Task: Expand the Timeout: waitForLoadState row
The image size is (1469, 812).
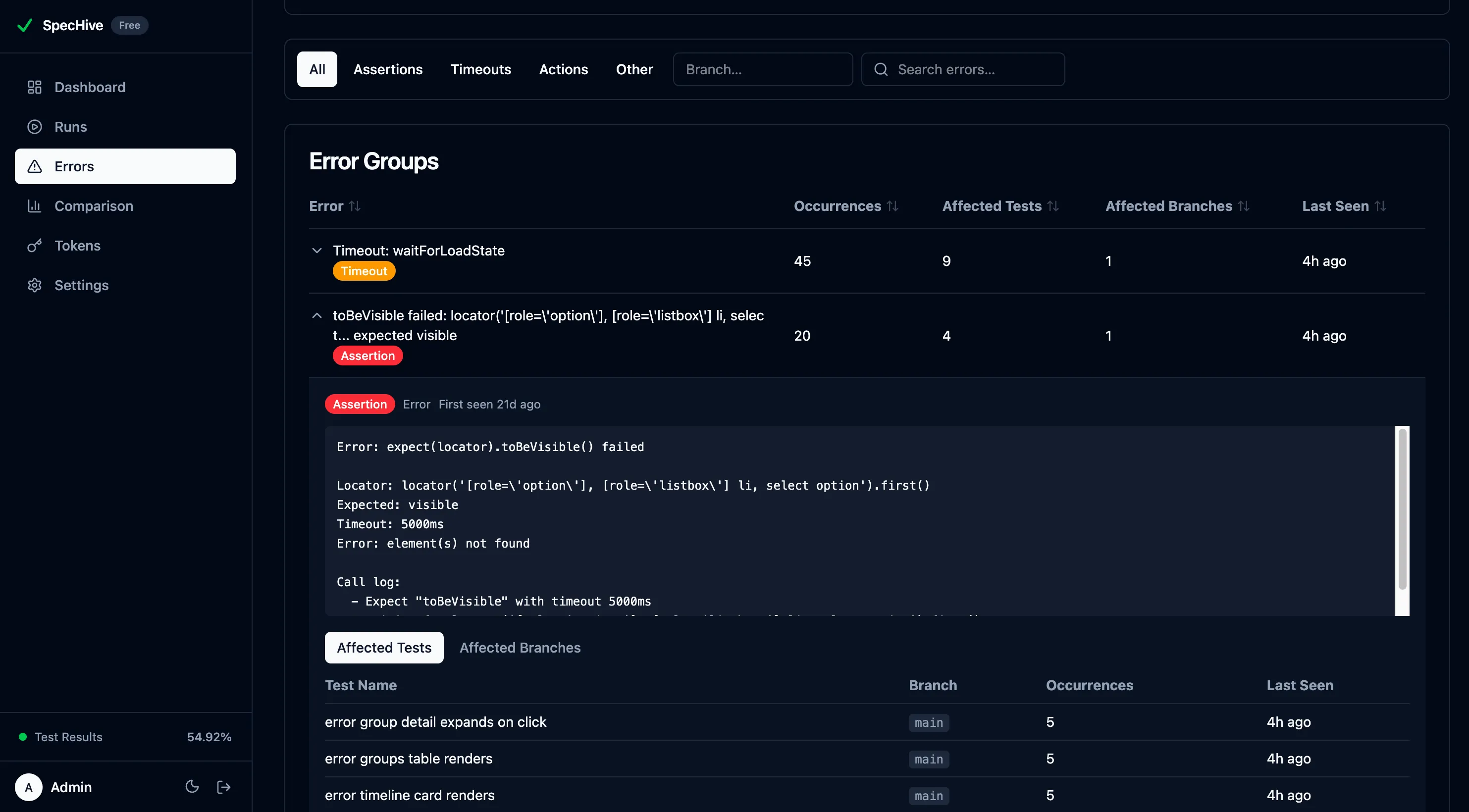Action: pyautogui.click(x=317, y=251)
